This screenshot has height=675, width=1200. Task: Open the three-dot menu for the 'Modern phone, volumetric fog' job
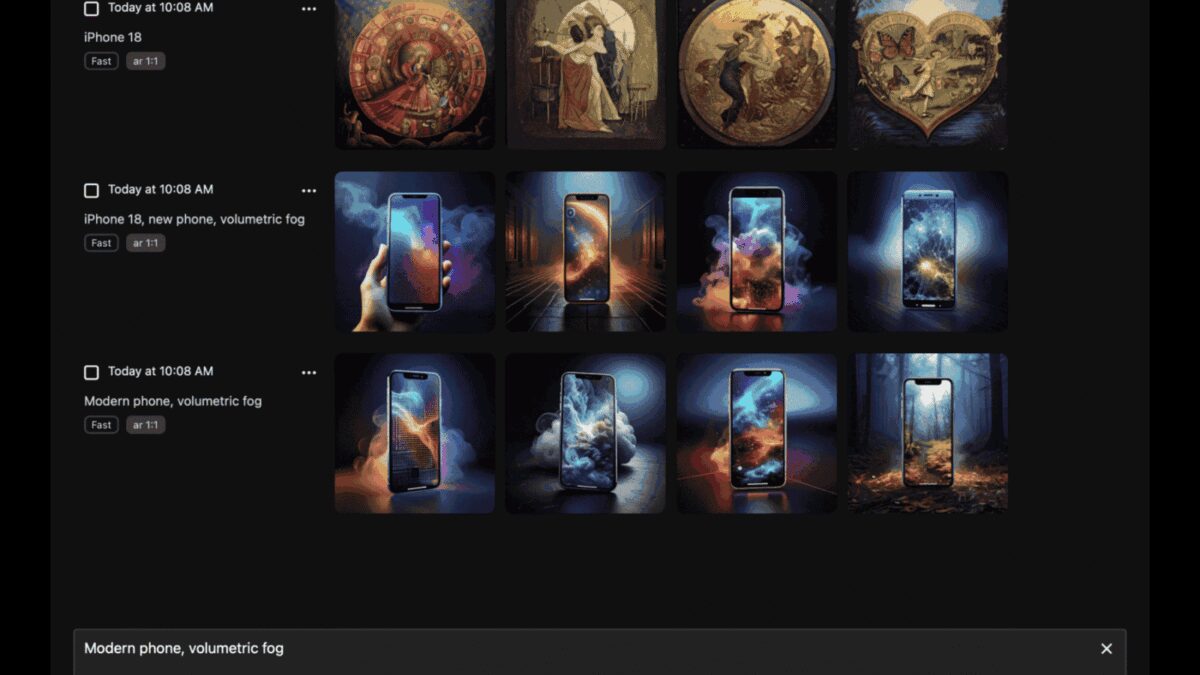(x=309, y=373)
